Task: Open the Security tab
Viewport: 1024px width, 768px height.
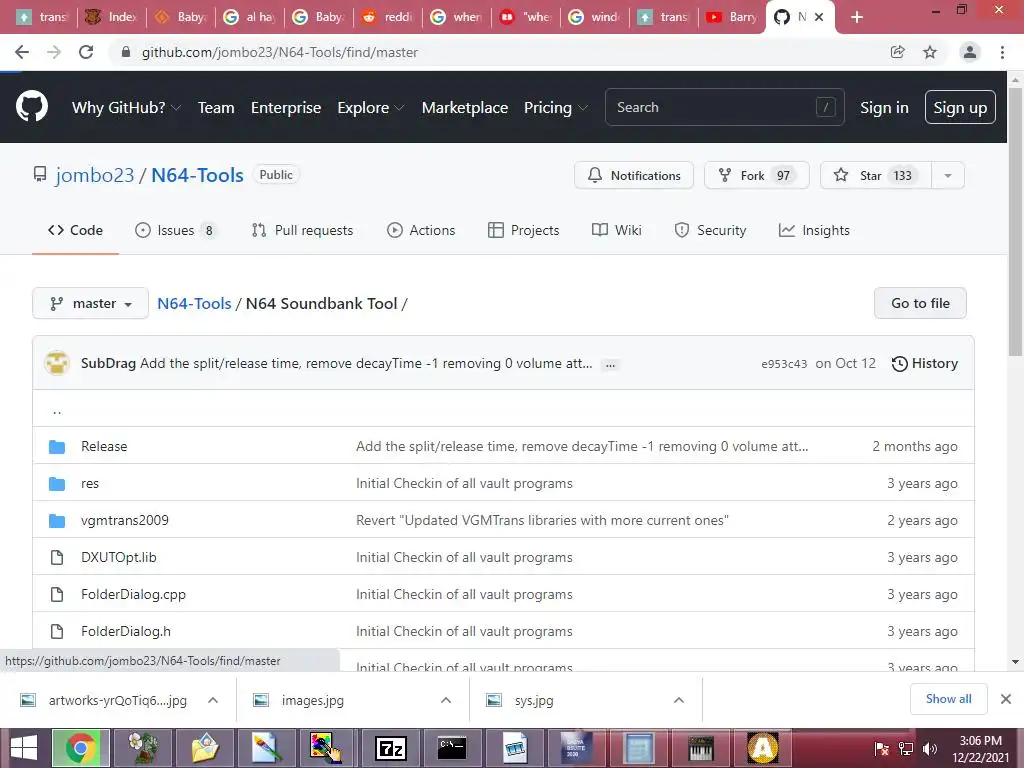Action: pos(711,231)
